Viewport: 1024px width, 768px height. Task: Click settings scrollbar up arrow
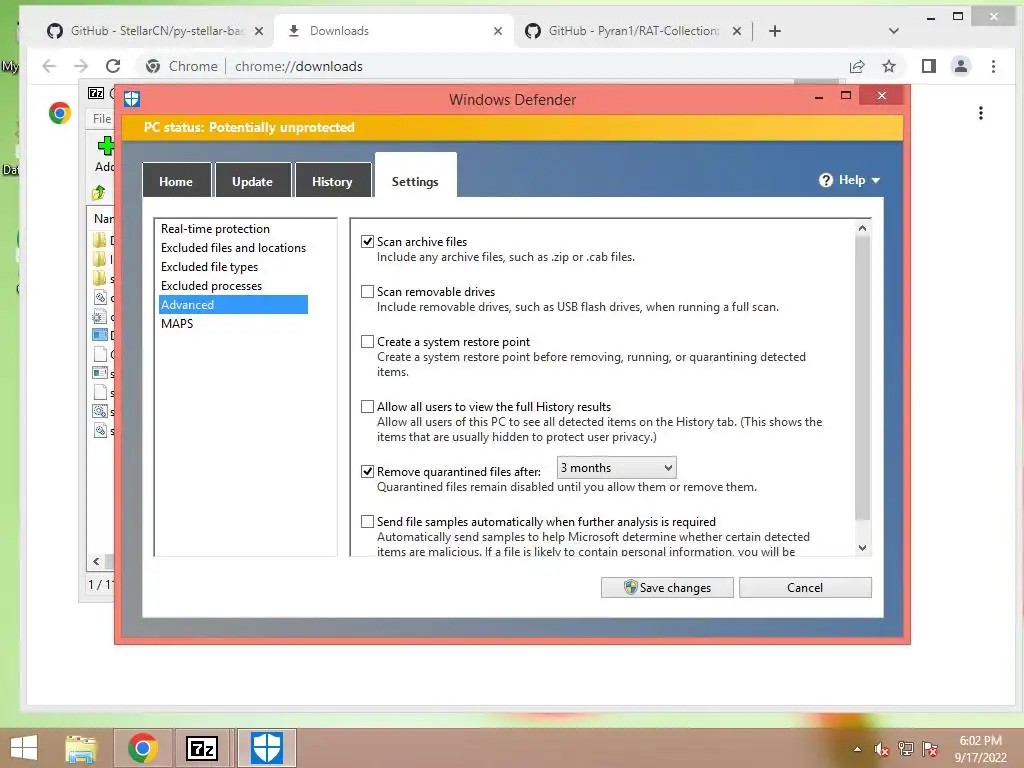(x=862, y=228)
